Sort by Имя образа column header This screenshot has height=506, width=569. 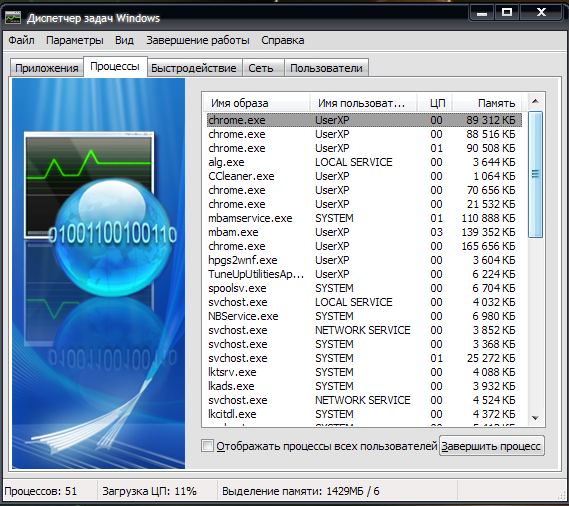pyautogui.click(x=256, y=103)
